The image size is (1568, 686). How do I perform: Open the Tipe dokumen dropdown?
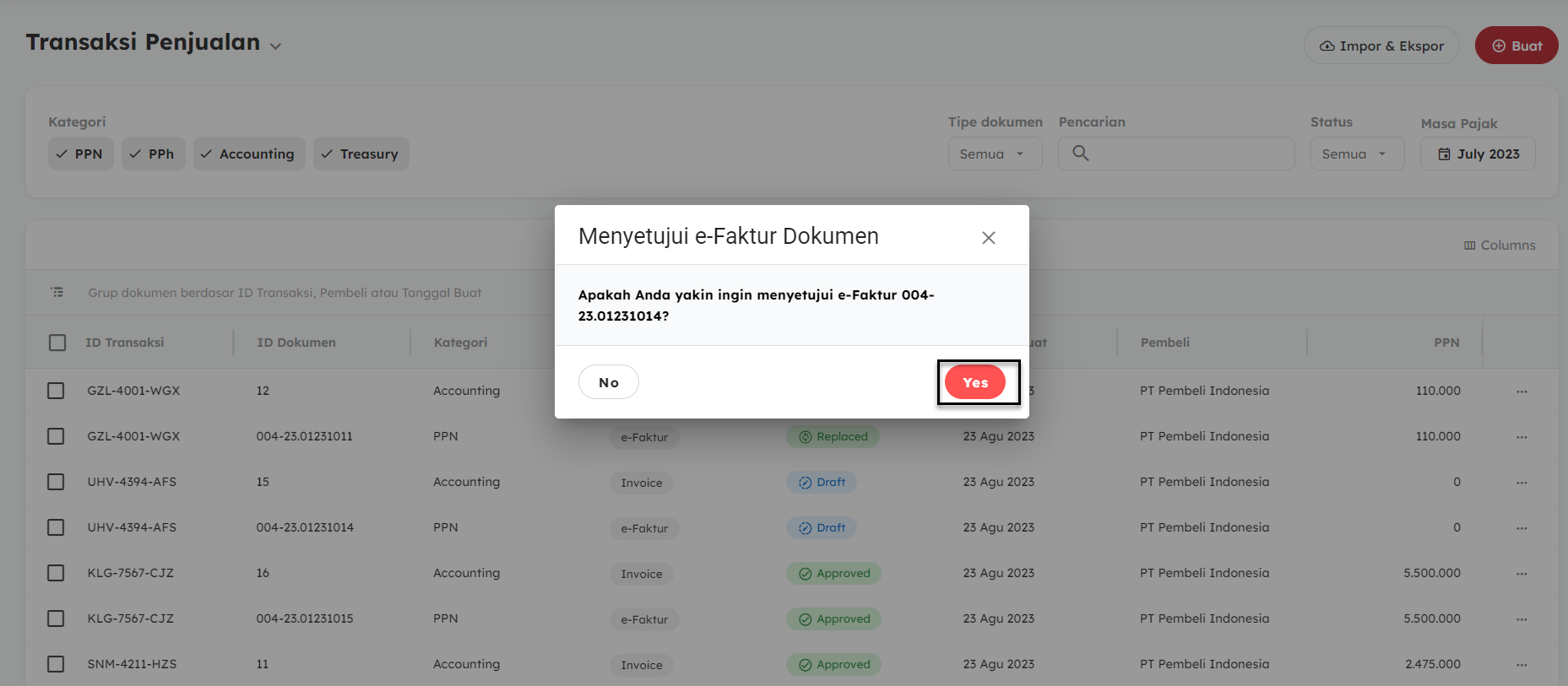994,154
